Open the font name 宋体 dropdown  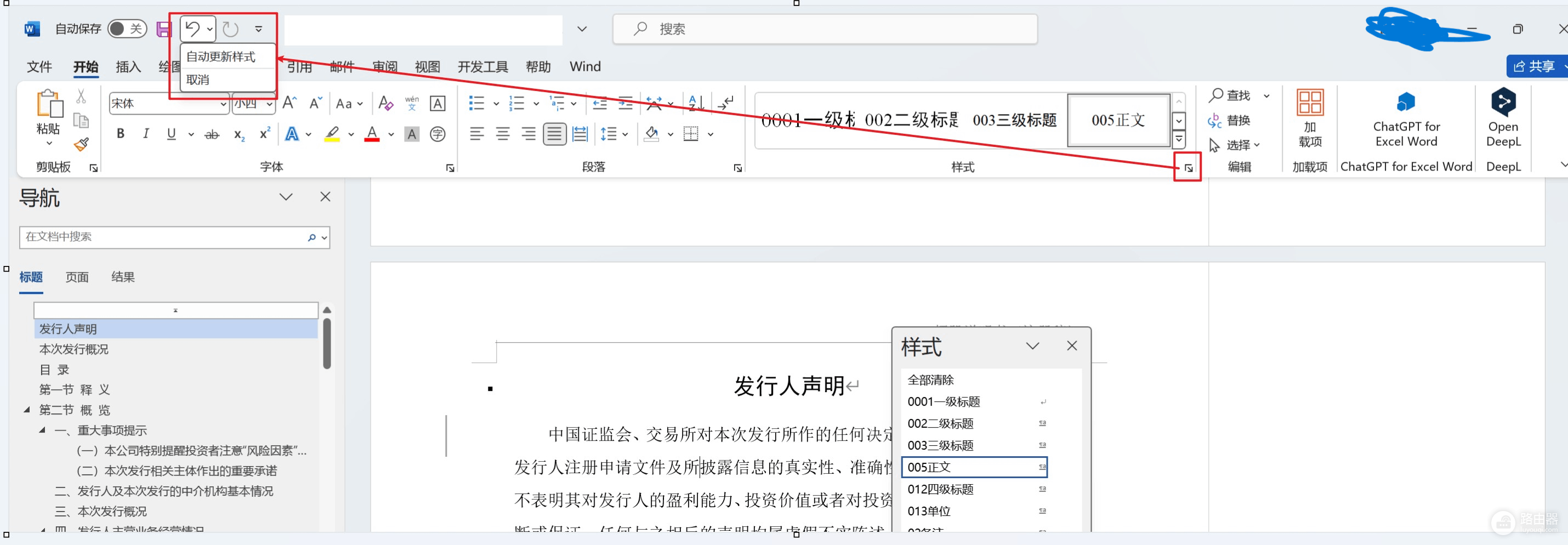[223, 104]
